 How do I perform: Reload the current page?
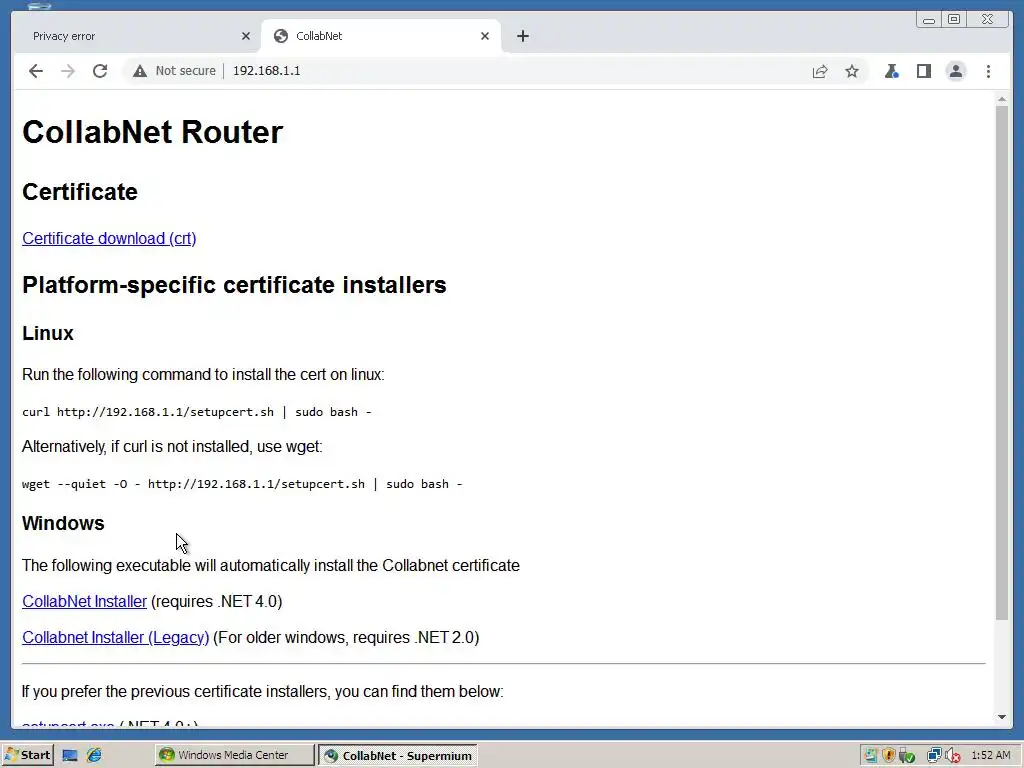[x=100, y=71]
